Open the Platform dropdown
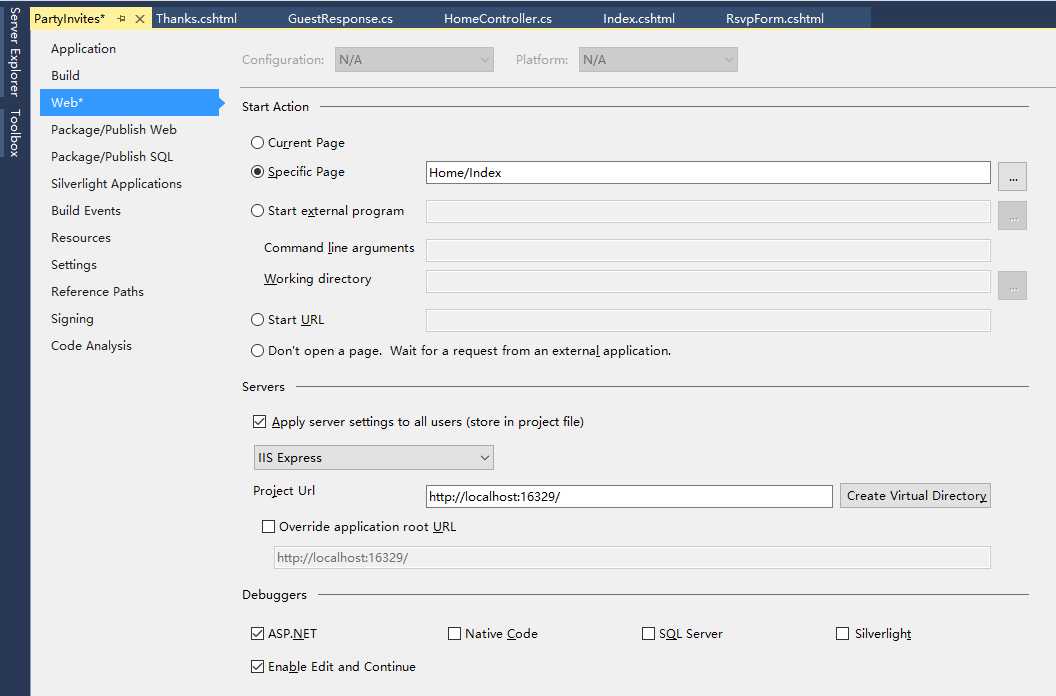Image resolution: width=1056 pixels, height=696 pixels. (658, 59)
